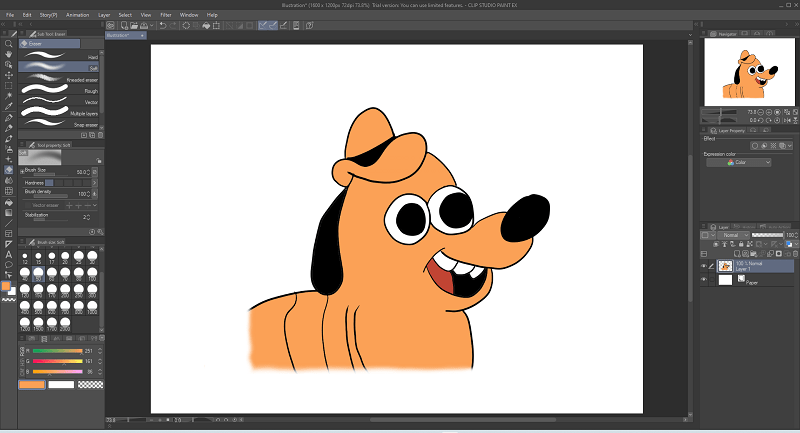Open the File menu
800x433 pixels.
pyautogui.click(x=10, y=15)
